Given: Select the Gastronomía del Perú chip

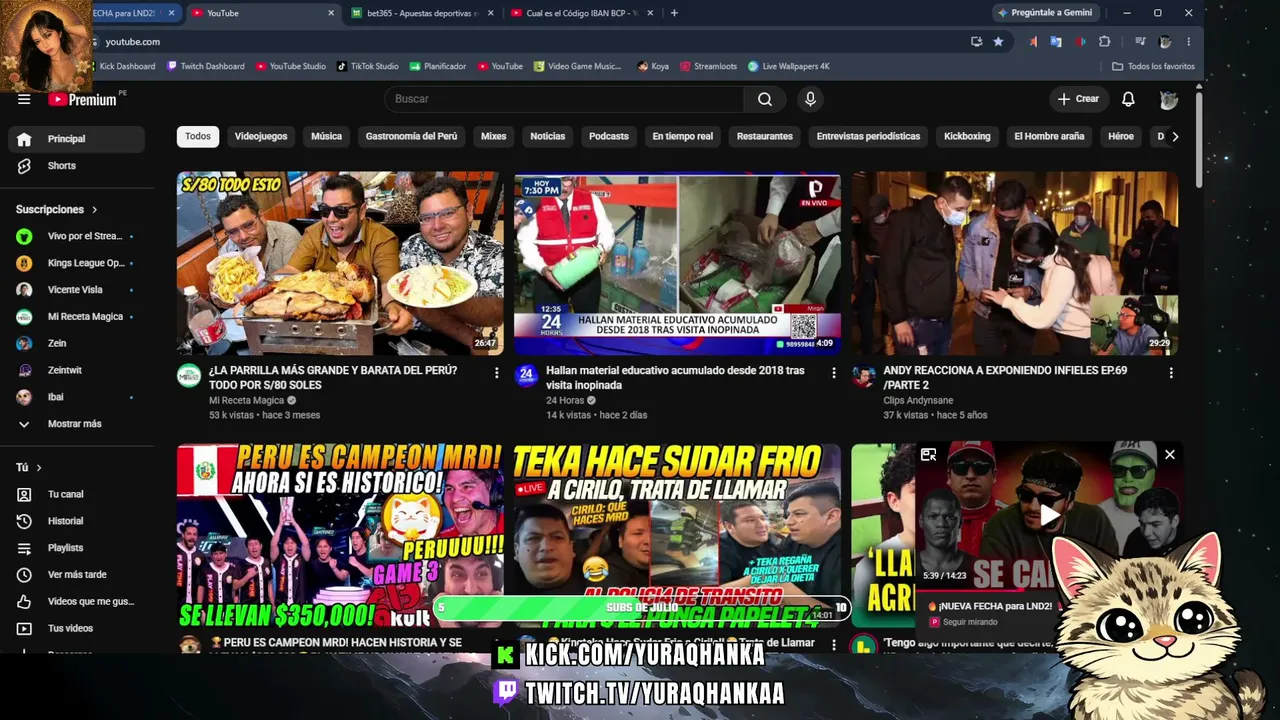Looking at the screenshot, I should point(411,137).
